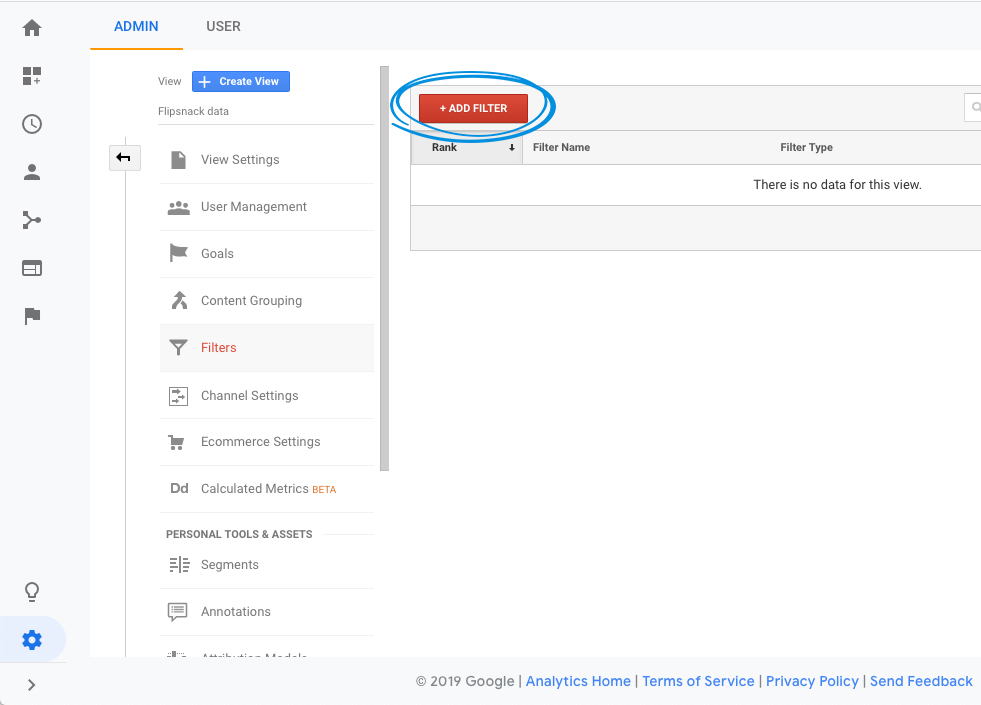Open the Behavior layout icon
Image resolution: width=981 pixels, height=705 pixels.
[x=32, y=268]
